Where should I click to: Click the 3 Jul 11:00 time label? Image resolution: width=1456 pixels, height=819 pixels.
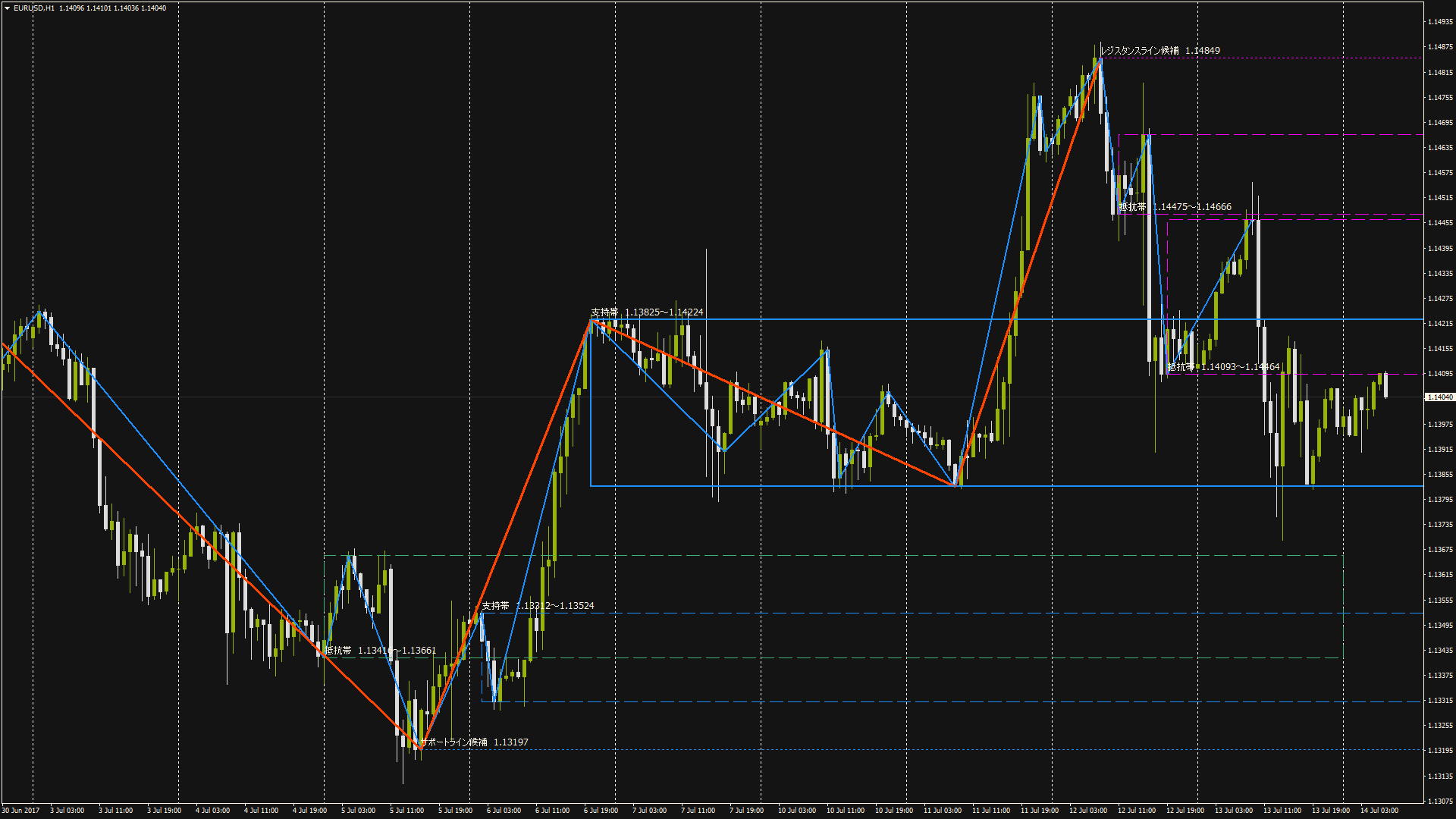pyautogui.click(x=116, y=811)
